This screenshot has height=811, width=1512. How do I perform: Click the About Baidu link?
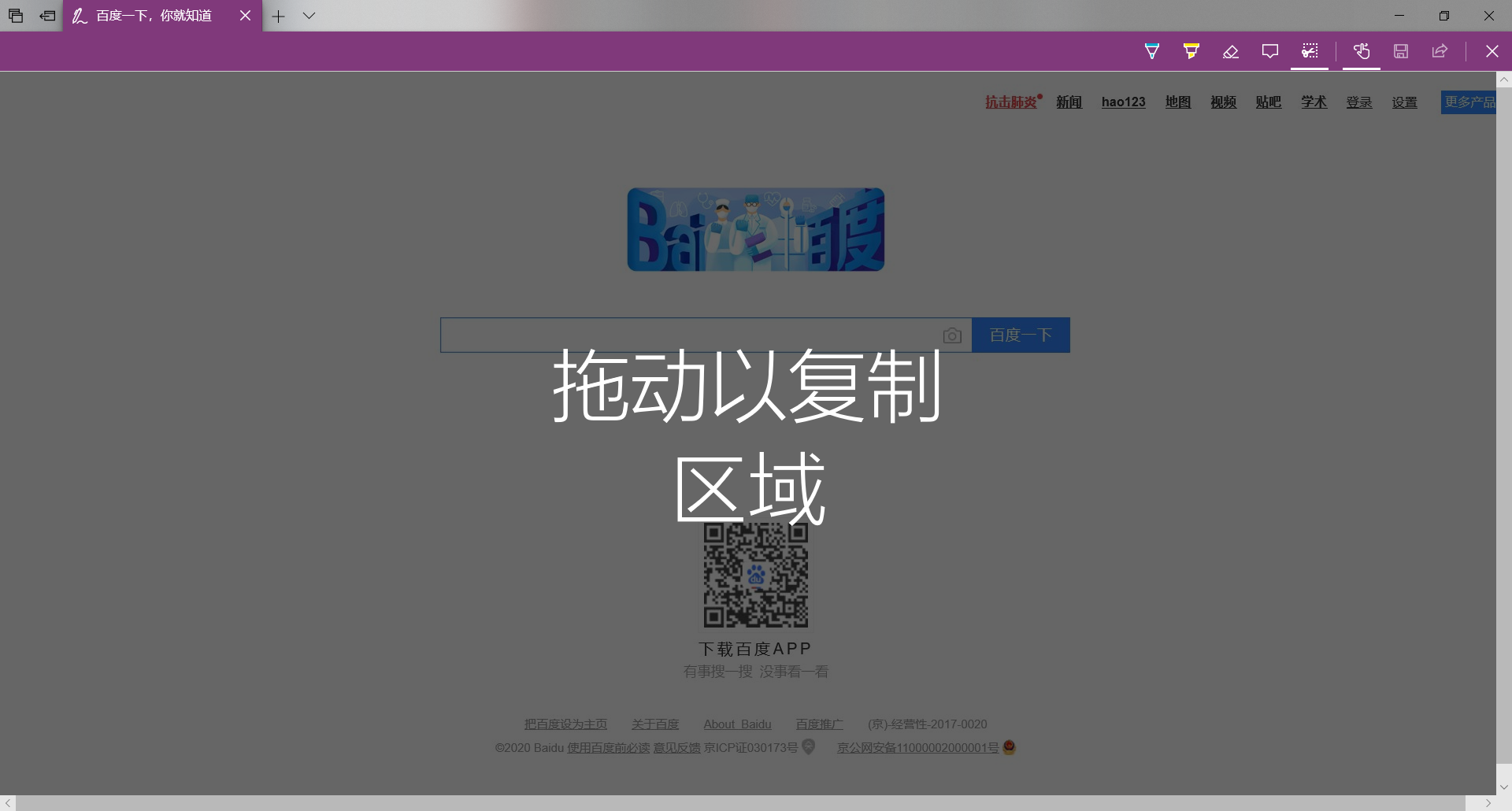point(737,724)
